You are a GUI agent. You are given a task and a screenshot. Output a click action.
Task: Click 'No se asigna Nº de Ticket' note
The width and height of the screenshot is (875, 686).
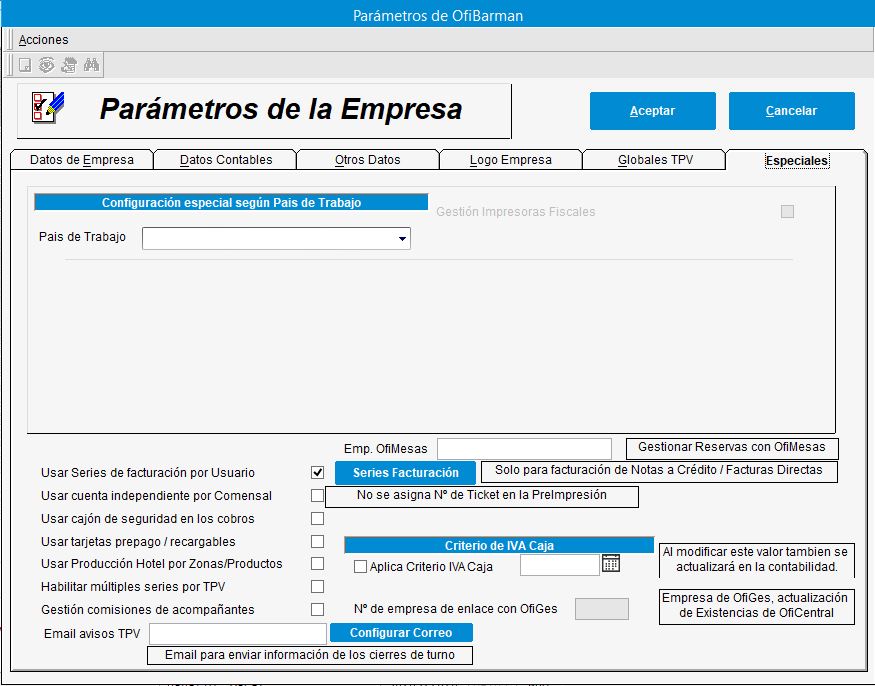click(x=482, y=496)
